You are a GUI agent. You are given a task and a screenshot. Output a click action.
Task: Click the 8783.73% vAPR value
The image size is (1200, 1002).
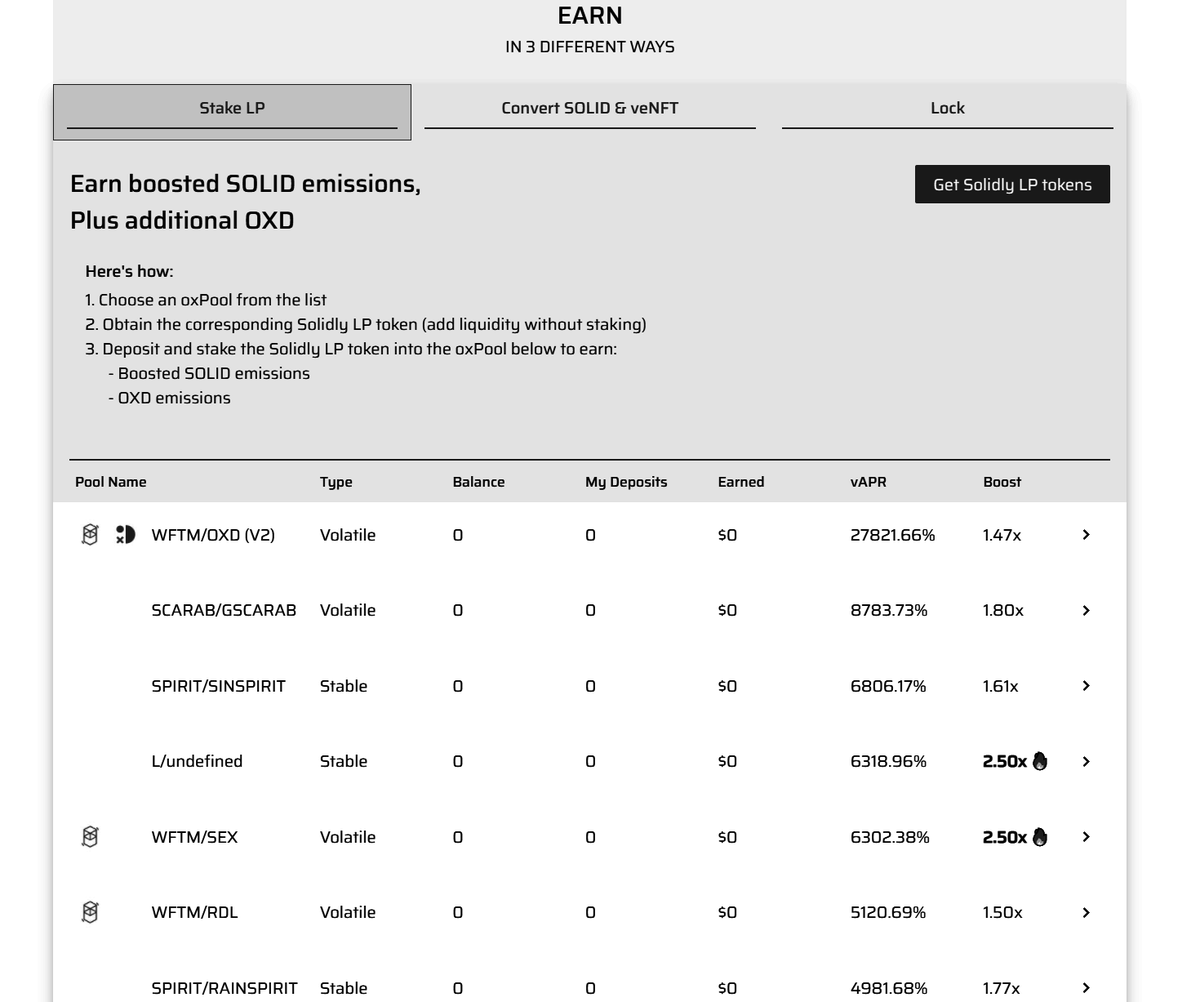(x=889, y=610)
